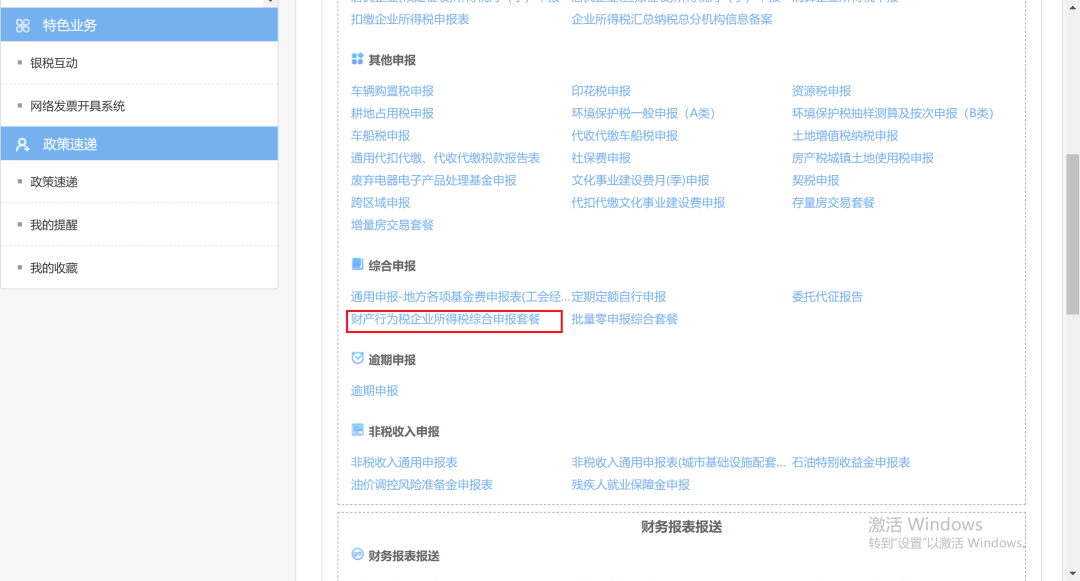Open 代扣代缴文化事业建设费申报

pos(648,202)
